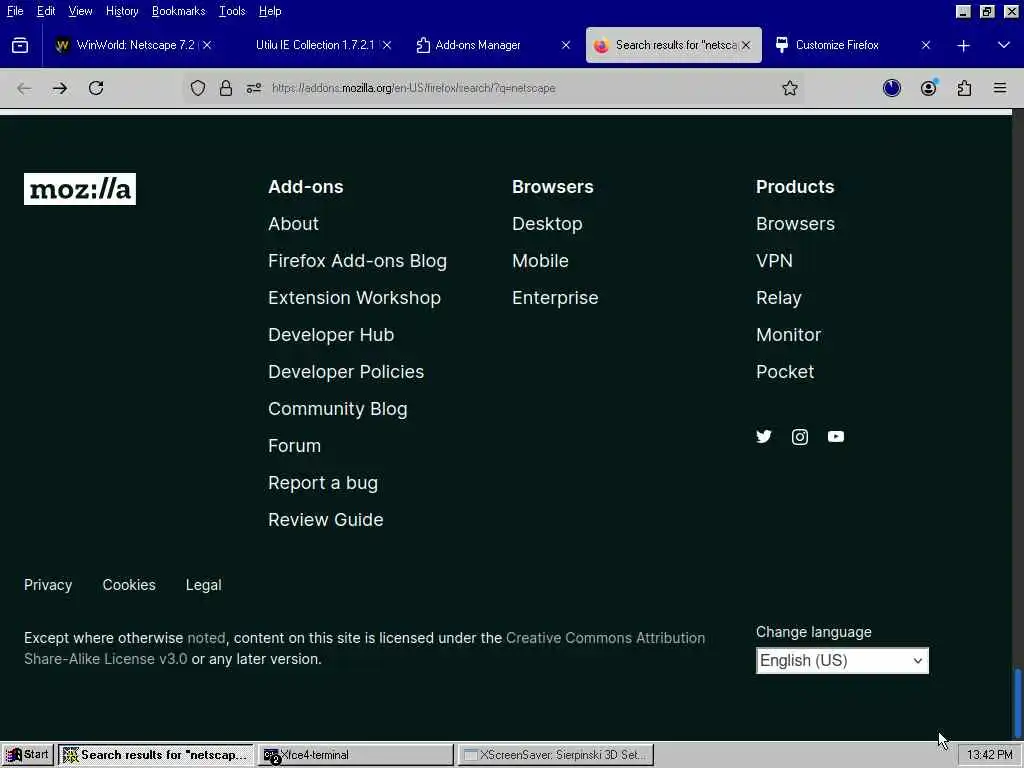Switch to Xfce4-terminal in the taskbar
The height and width of the screenshot is (768, 1024).
coord(356,755)
